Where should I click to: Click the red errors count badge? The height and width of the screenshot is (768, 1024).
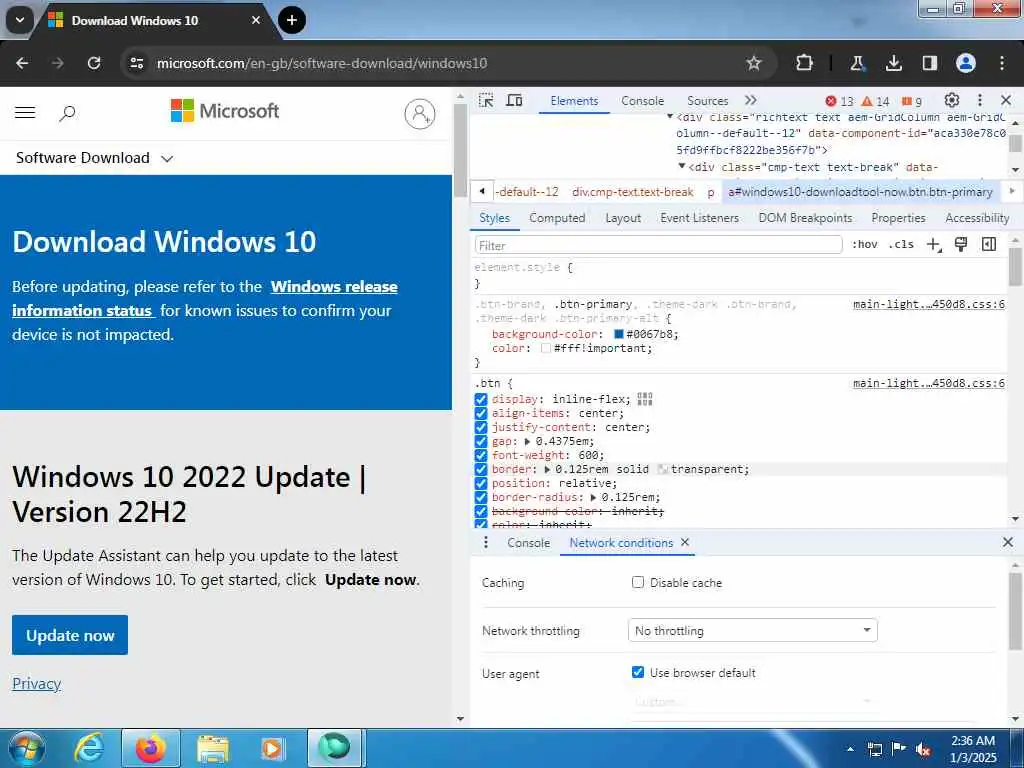(x=839, y=101)
